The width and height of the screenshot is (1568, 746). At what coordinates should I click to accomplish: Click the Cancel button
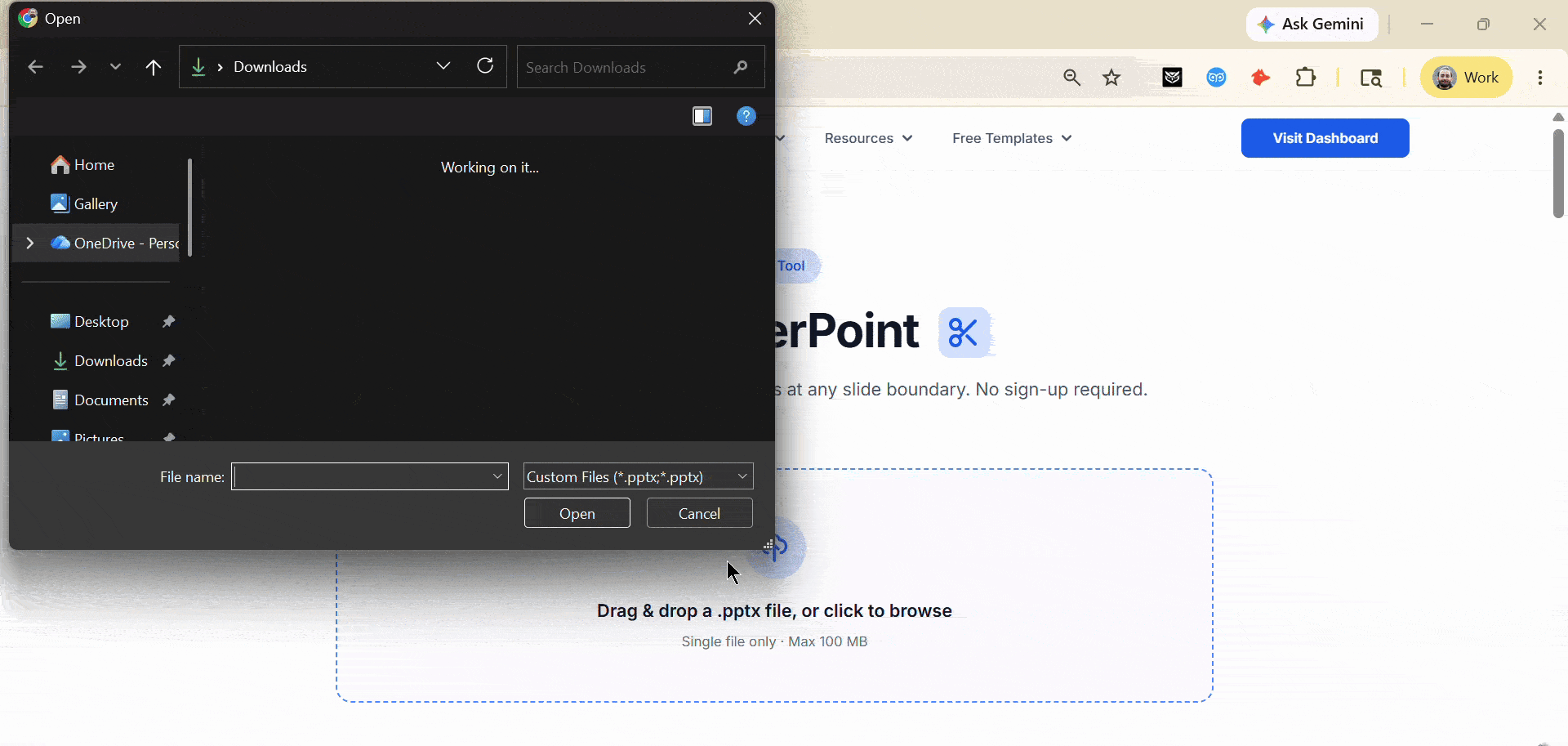pyautogui.click(x=700, y=513)
